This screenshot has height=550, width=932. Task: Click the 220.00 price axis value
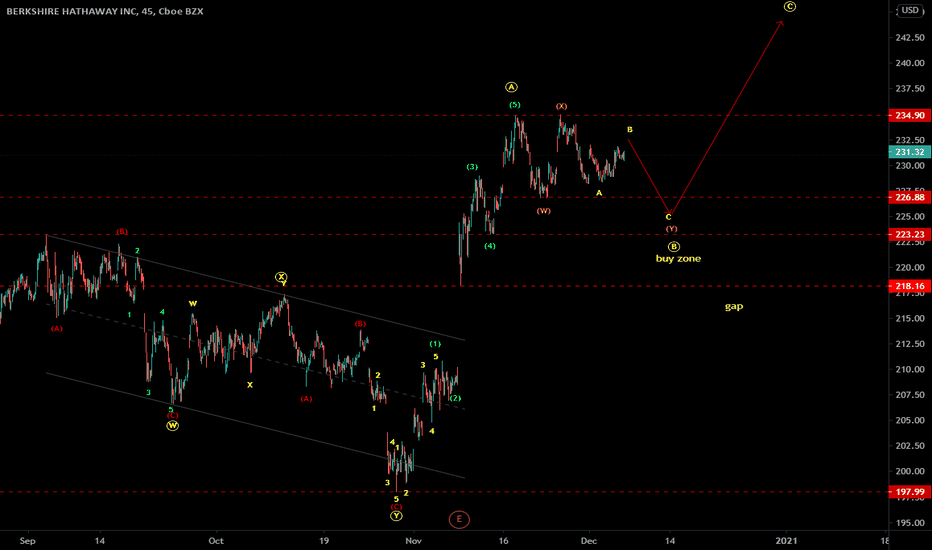coord(910,268)
